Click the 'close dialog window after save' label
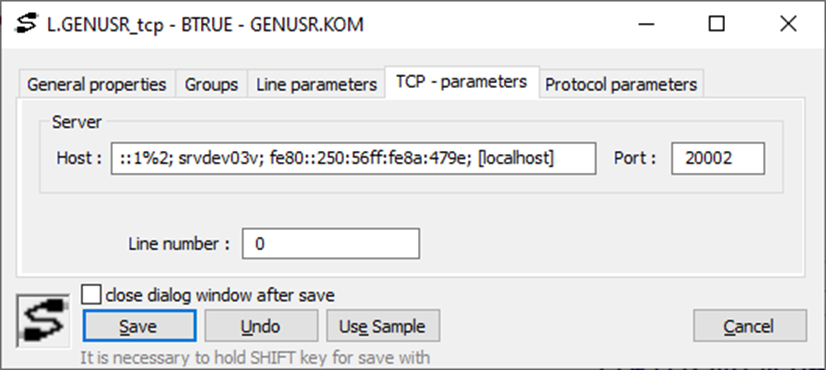This screenshot has width=826, height=370. pyautogui.click(x=220, y=295)
